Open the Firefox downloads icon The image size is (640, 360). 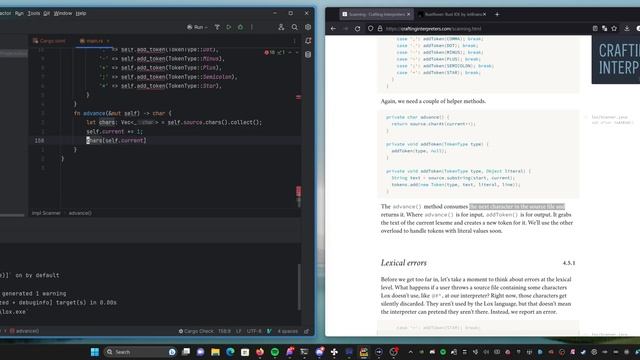[x=627, y=29]
